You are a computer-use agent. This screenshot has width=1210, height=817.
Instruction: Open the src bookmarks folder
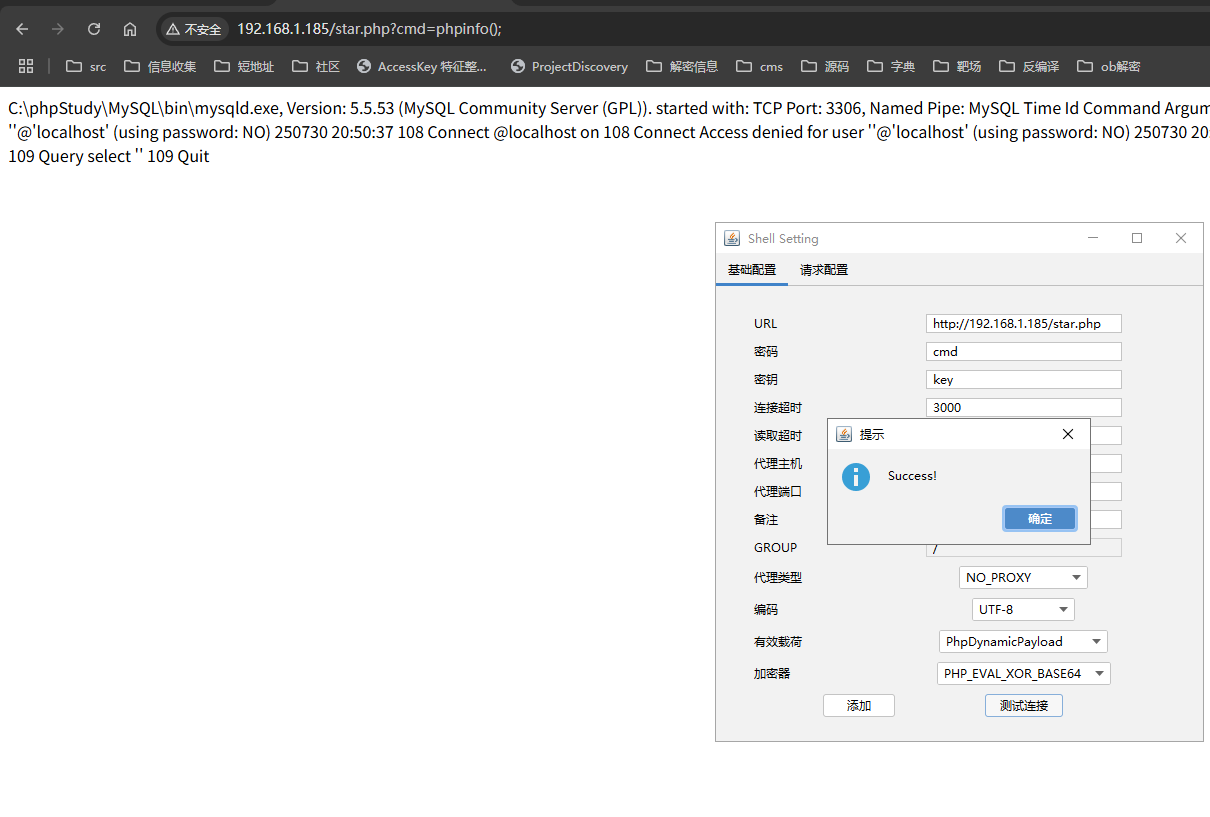click(x=84, y=66)
